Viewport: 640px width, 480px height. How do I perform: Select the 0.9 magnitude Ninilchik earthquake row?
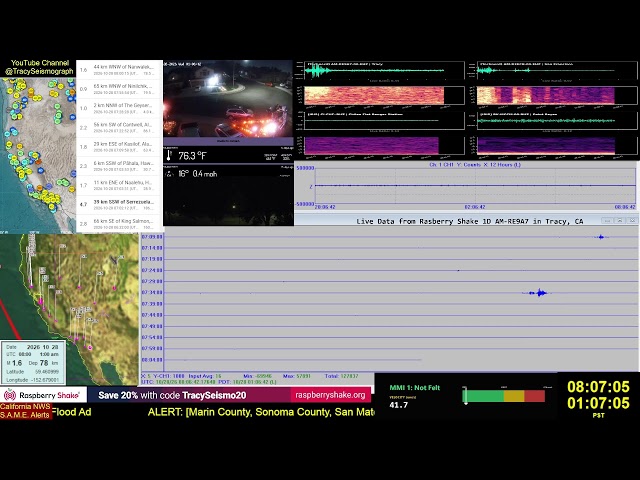pos(120,89)
